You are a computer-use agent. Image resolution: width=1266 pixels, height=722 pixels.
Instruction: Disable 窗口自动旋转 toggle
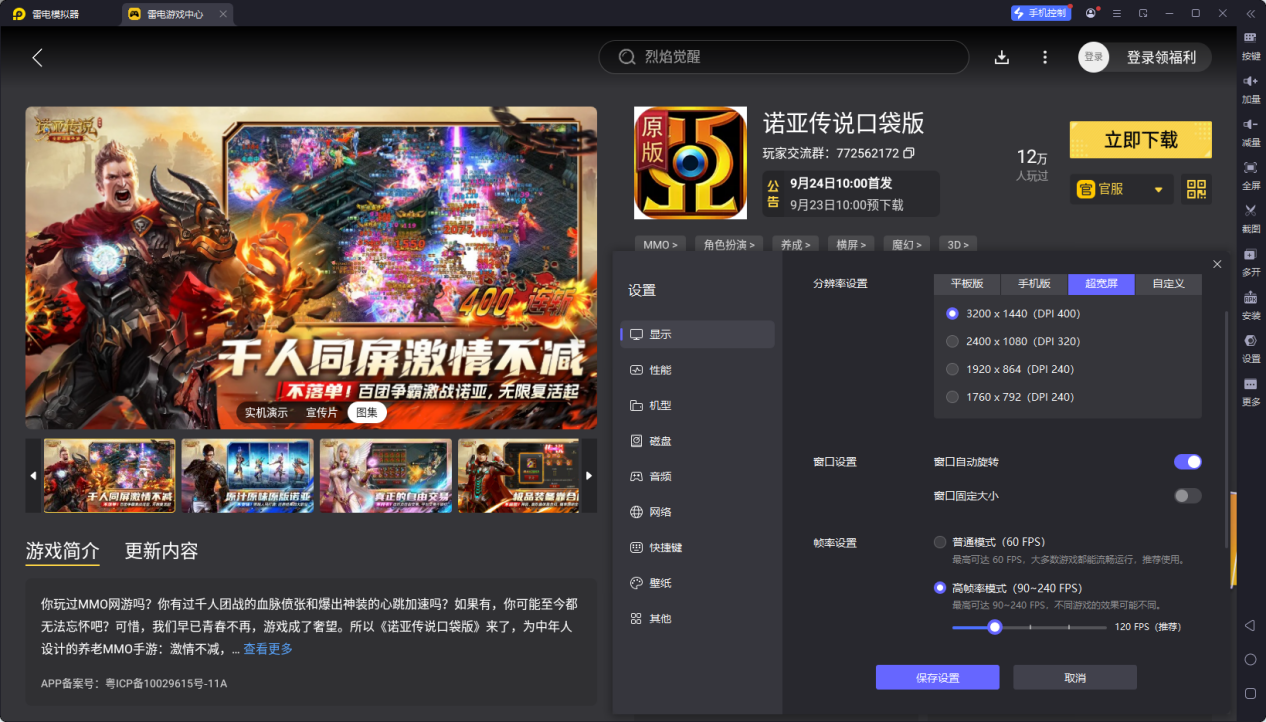point(1187,461)
